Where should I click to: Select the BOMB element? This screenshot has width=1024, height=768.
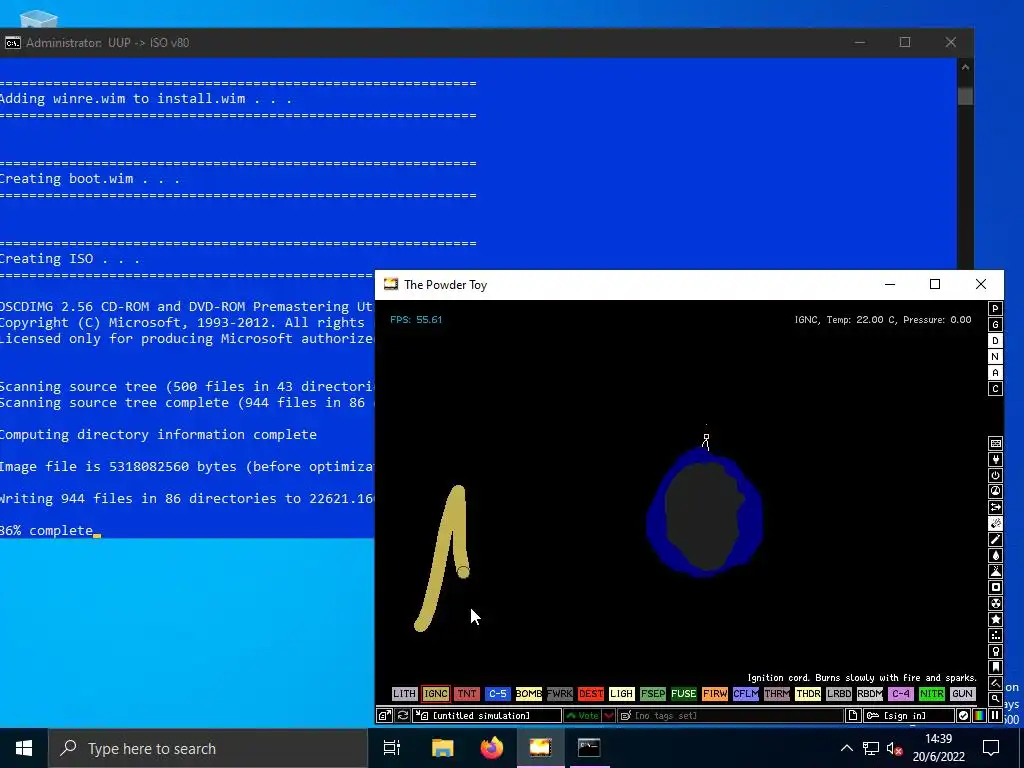click(528, 694)
